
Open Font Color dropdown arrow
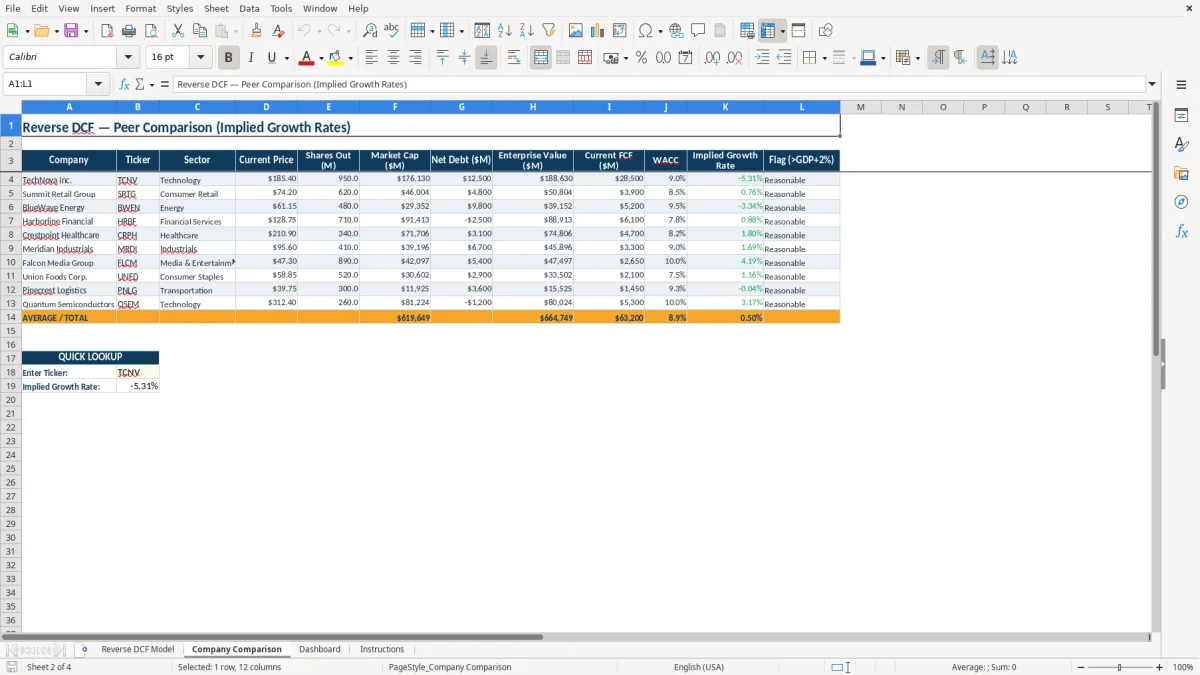[x=320, y=58]
